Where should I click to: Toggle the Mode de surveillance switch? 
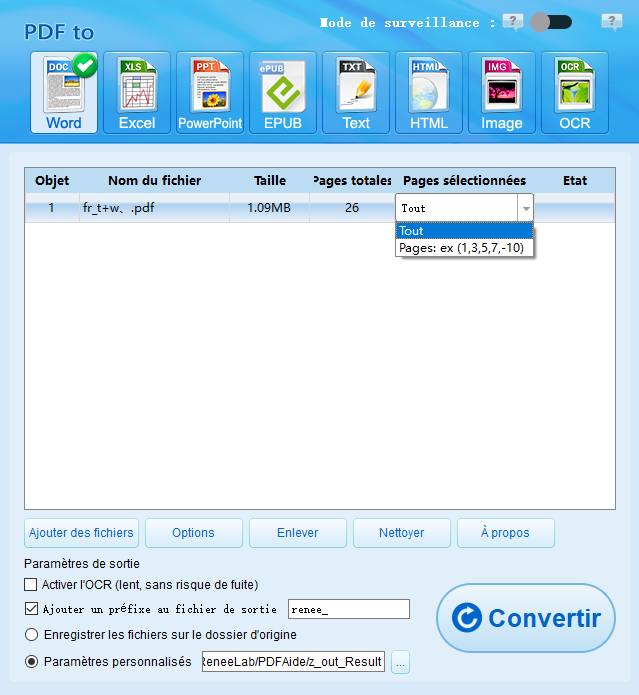[551, 22]
